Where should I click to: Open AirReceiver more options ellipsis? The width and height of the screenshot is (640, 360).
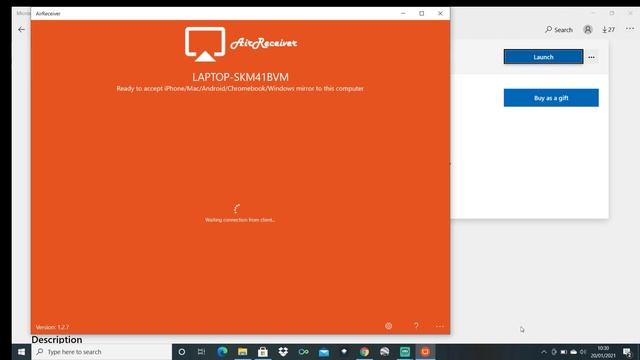(440, 326)
